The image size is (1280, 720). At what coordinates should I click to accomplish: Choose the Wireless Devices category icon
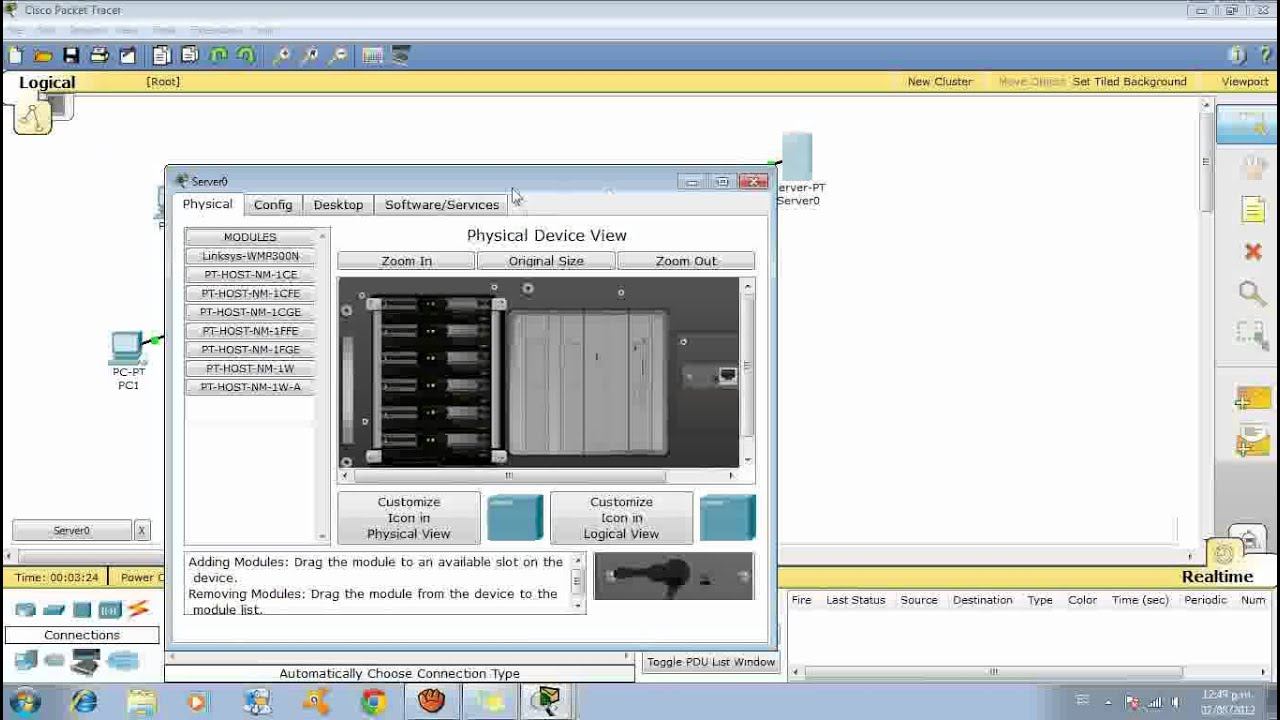[110, 610]
